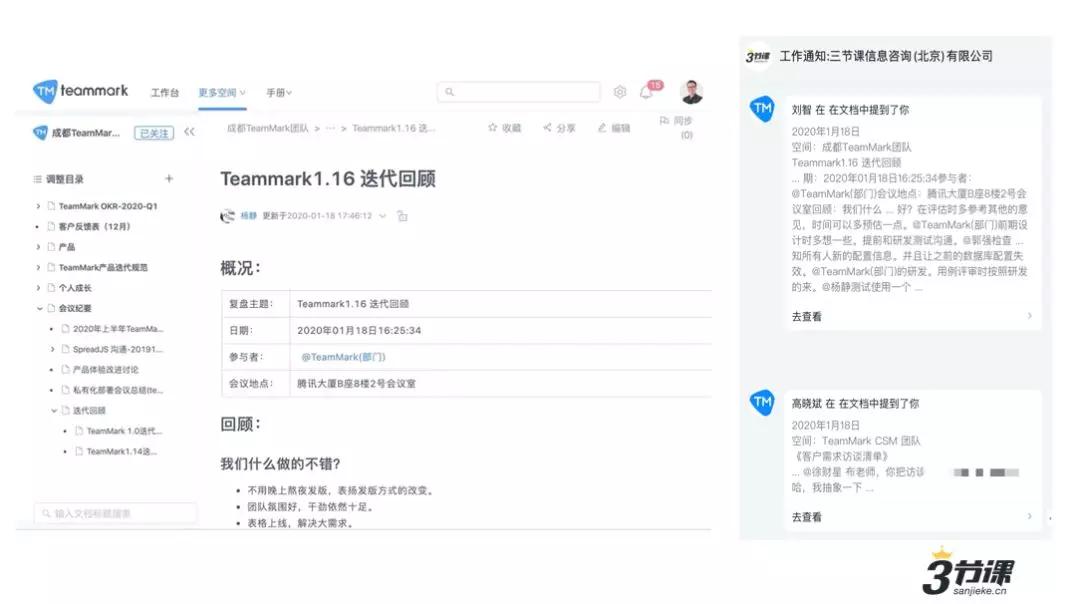Click the author avatar next to 杨静
Viewport: 1080px width, 604px height.
click(x=227, y=216)
